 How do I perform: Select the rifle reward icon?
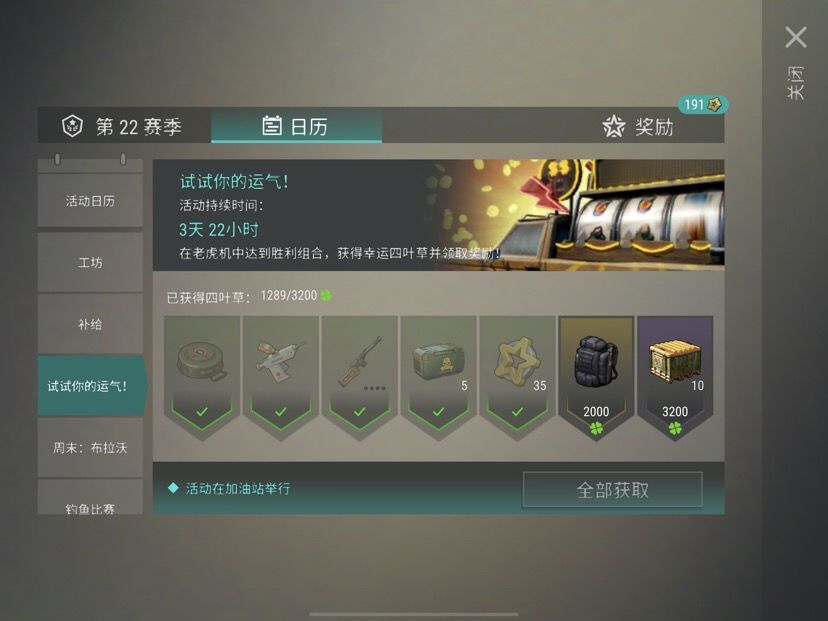point(360,362)
